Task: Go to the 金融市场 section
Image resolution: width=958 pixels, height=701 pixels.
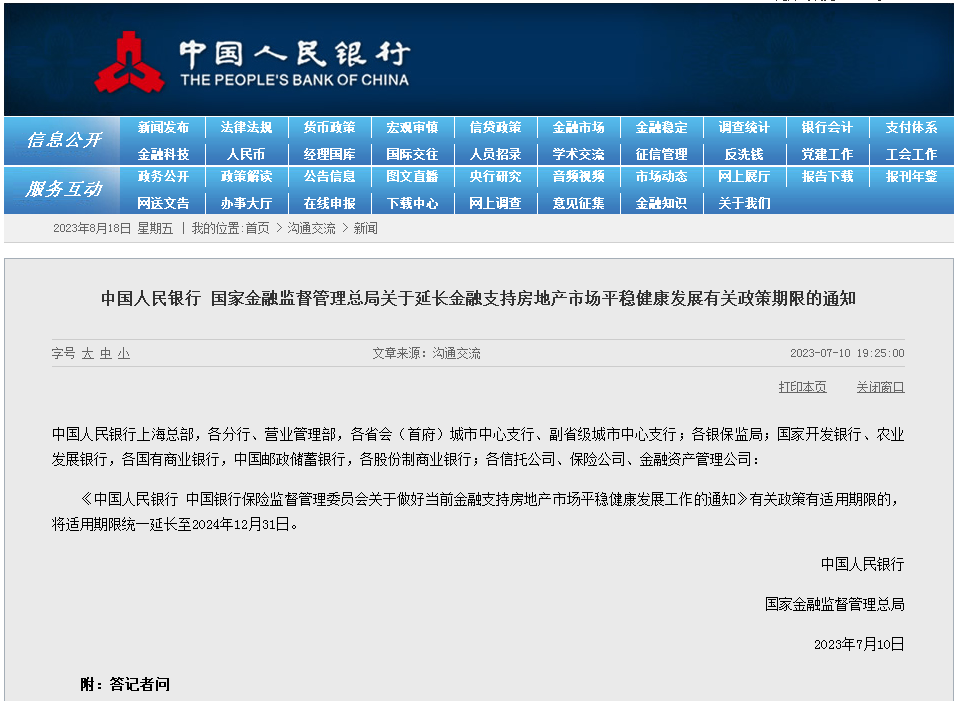Action: click(x=578, y=128)
